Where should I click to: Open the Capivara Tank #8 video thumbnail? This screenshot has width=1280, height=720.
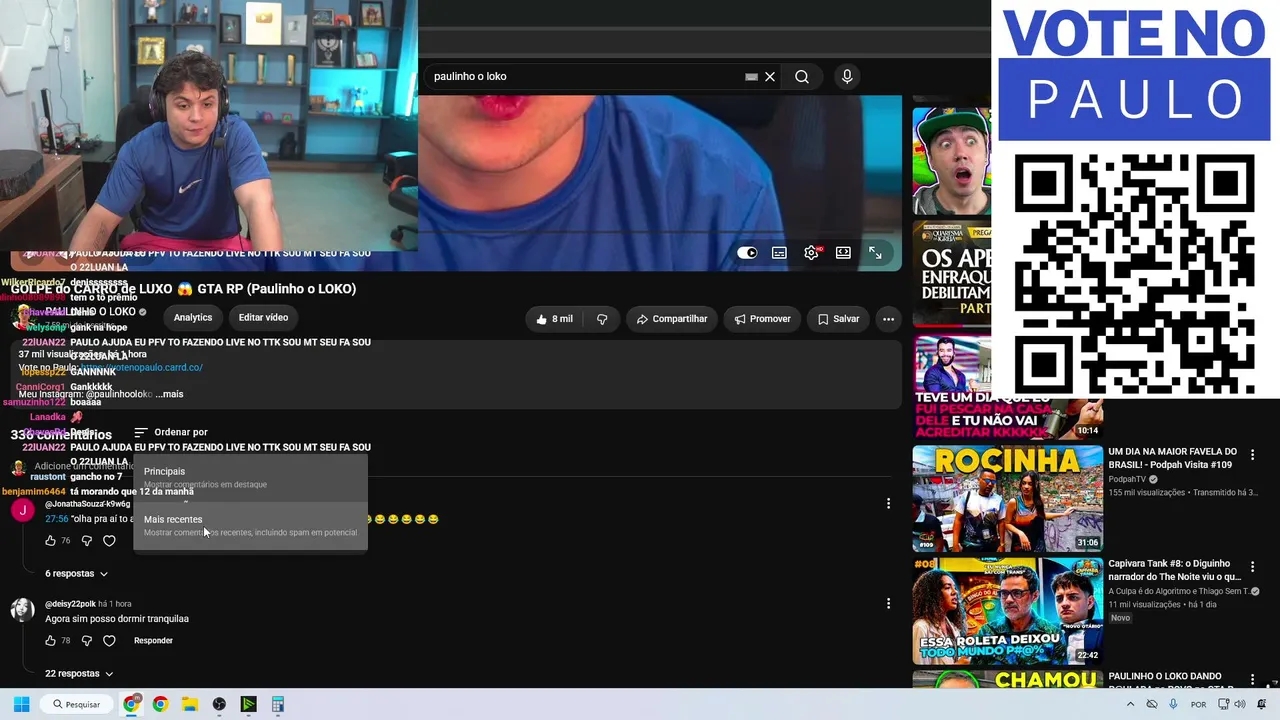[1007, 611]
